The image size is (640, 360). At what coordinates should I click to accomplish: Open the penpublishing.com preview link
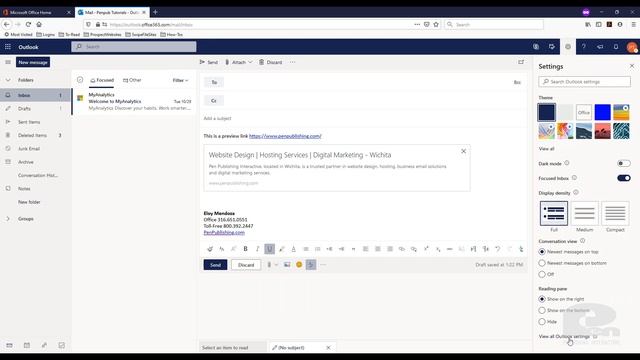tap(285, 136)
